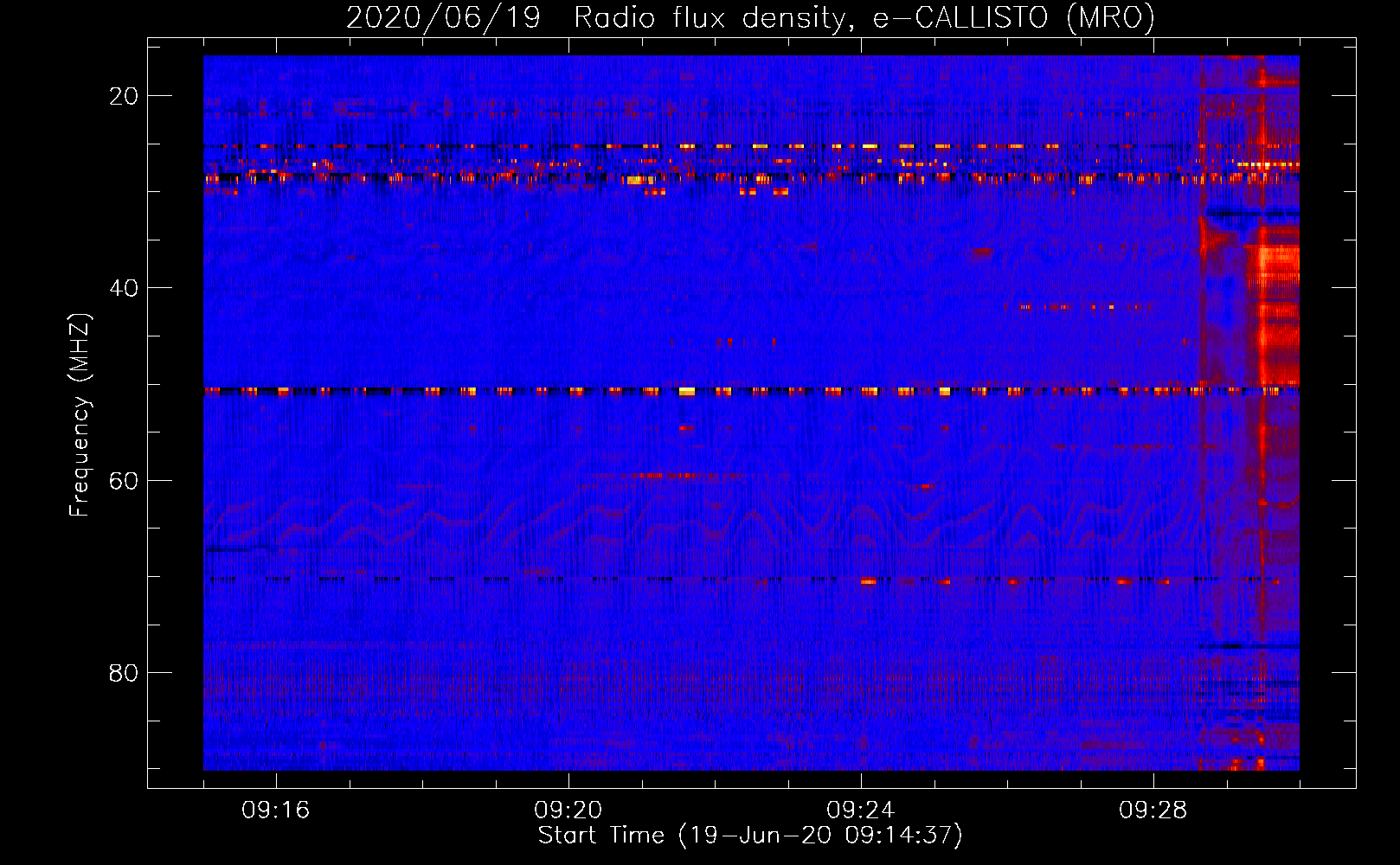Image resolution: width=1400 pixels, height=865 pixels.
Task: Click the 40 MHz frequency tick label
Action: click(124, 288)
